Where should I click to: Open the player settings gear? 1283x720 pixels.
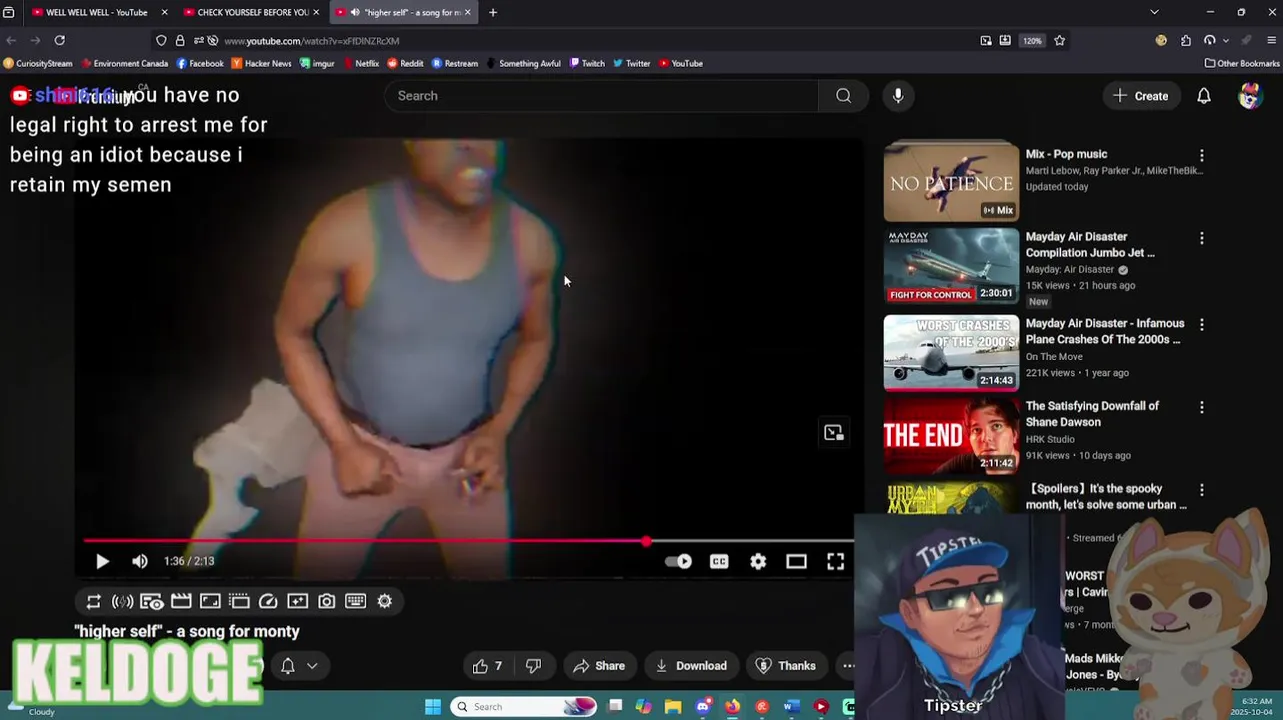point(758,561)
